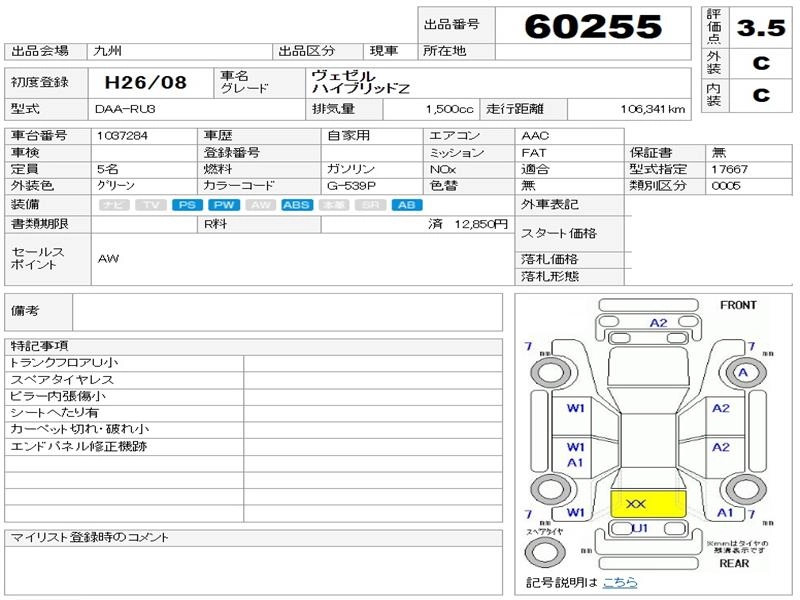
Task: Select the blue PS equipment badge
Action: tap(187, 205)
